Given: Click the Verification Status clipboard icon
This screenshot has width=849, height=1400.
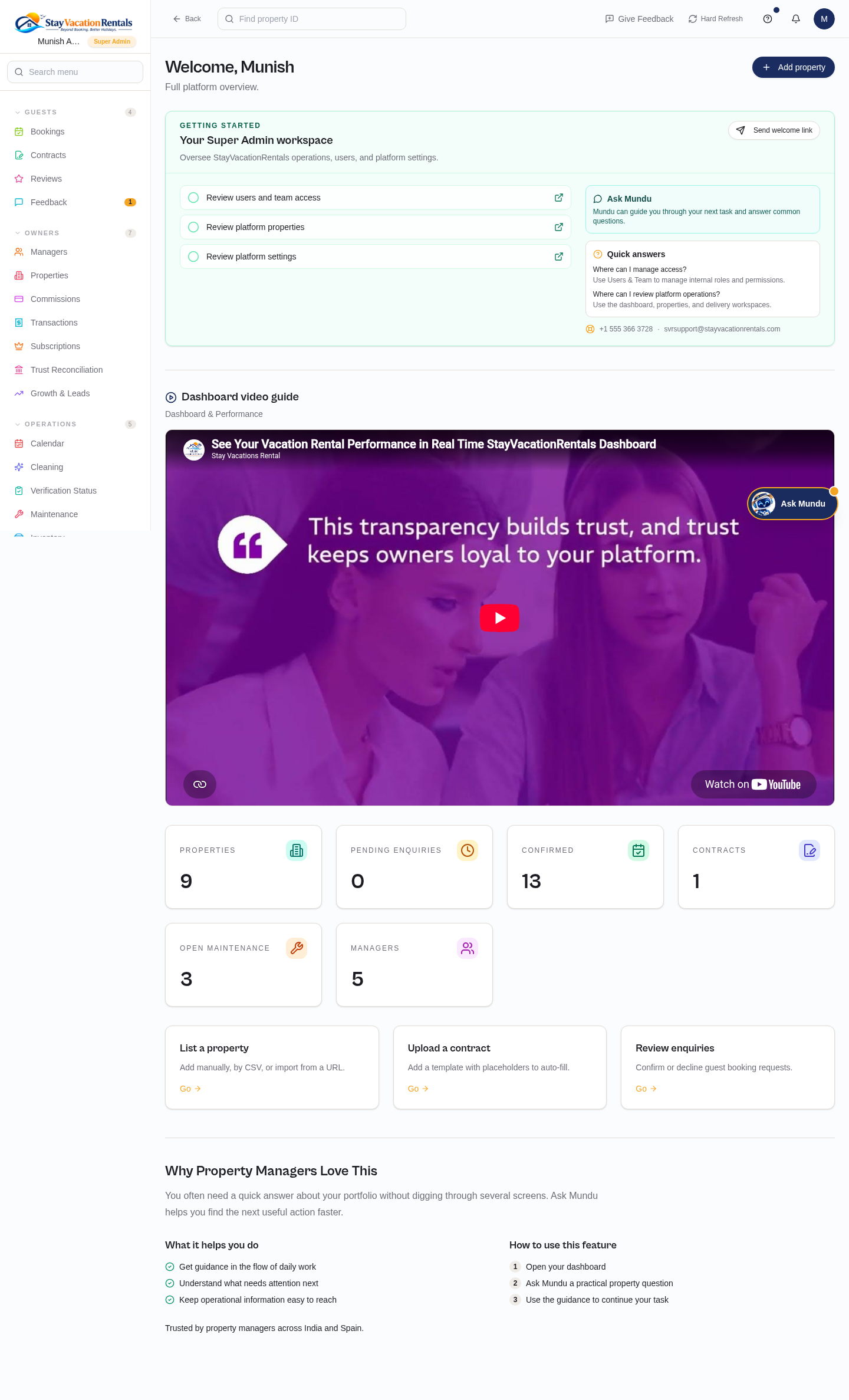Looking at the screenshot, I should coord(19,491).
